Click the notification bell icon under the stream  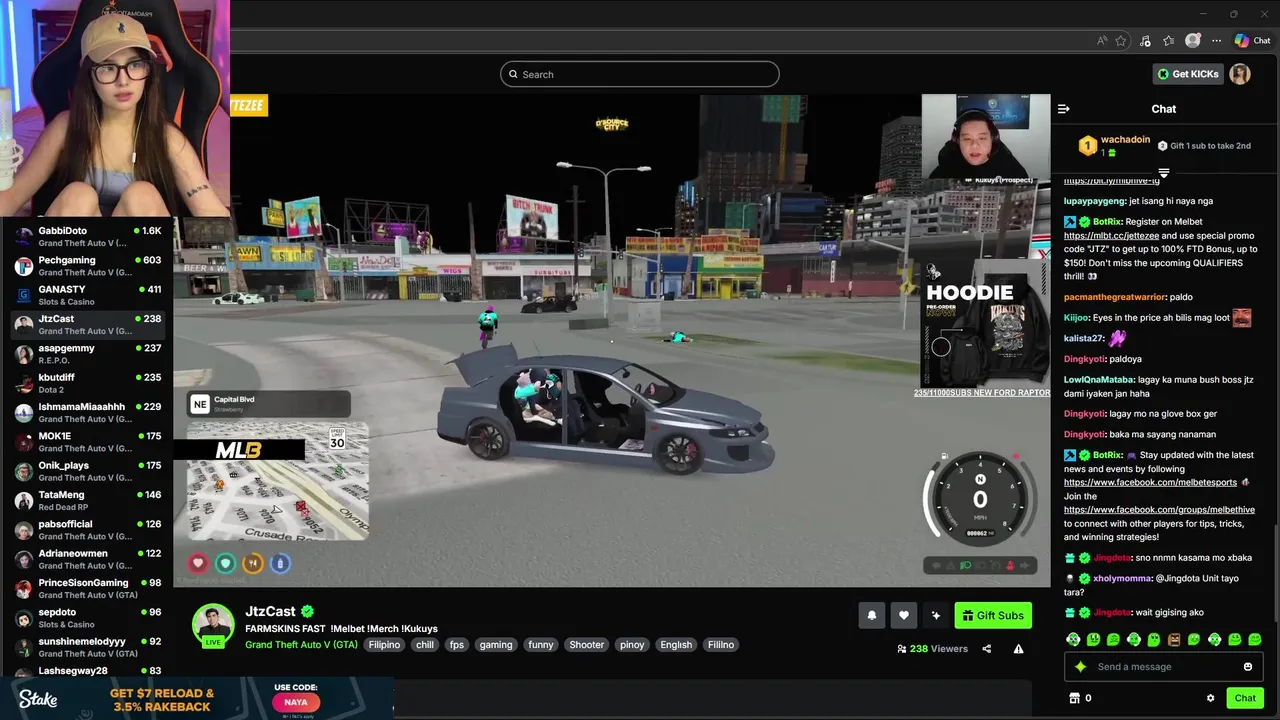tap(872, 616)
